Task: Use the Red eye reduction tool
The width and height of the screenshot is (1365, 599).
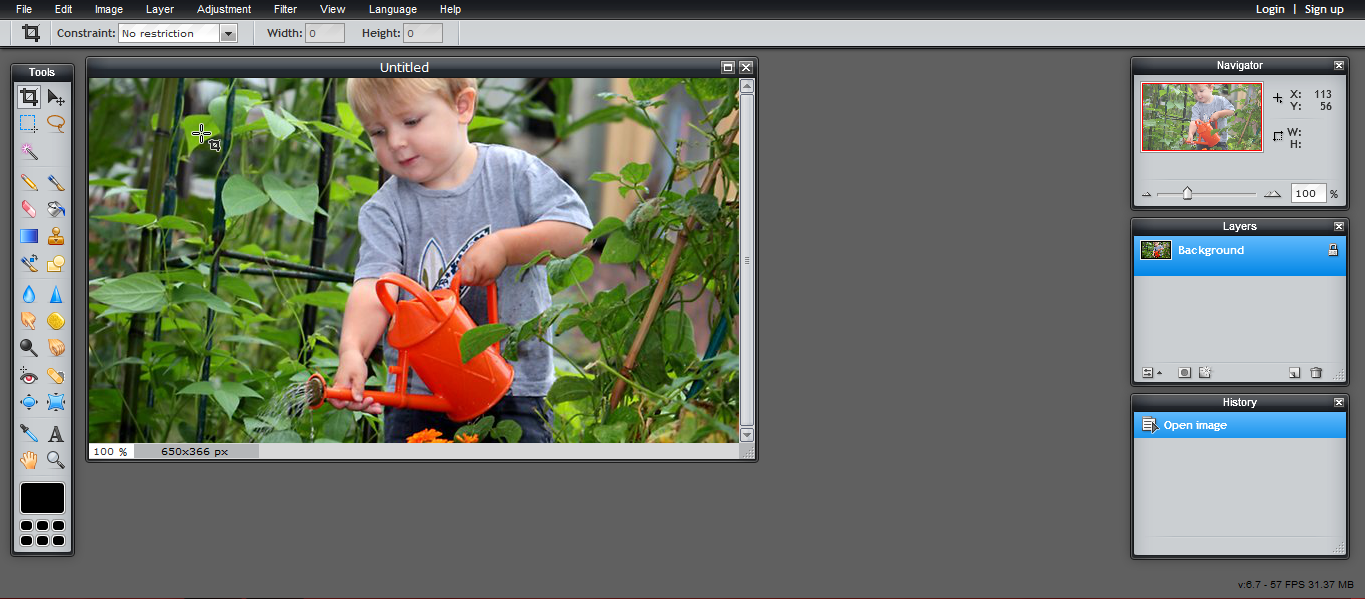Action: (28, 375)
